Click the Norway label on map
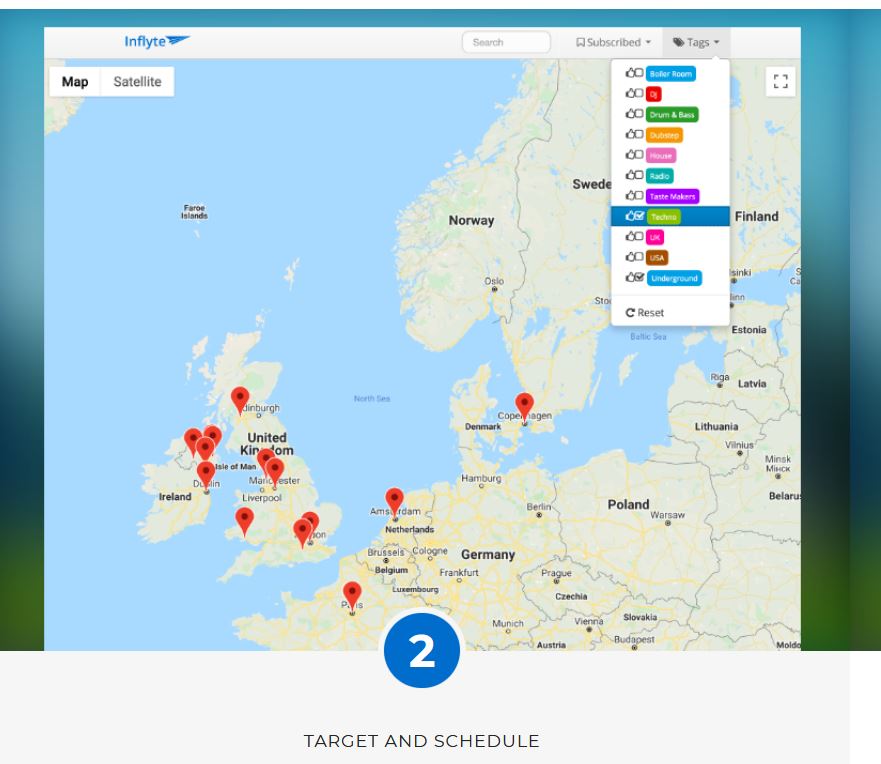The width and height of the screenshot is (881, 764). click(471, 220)
